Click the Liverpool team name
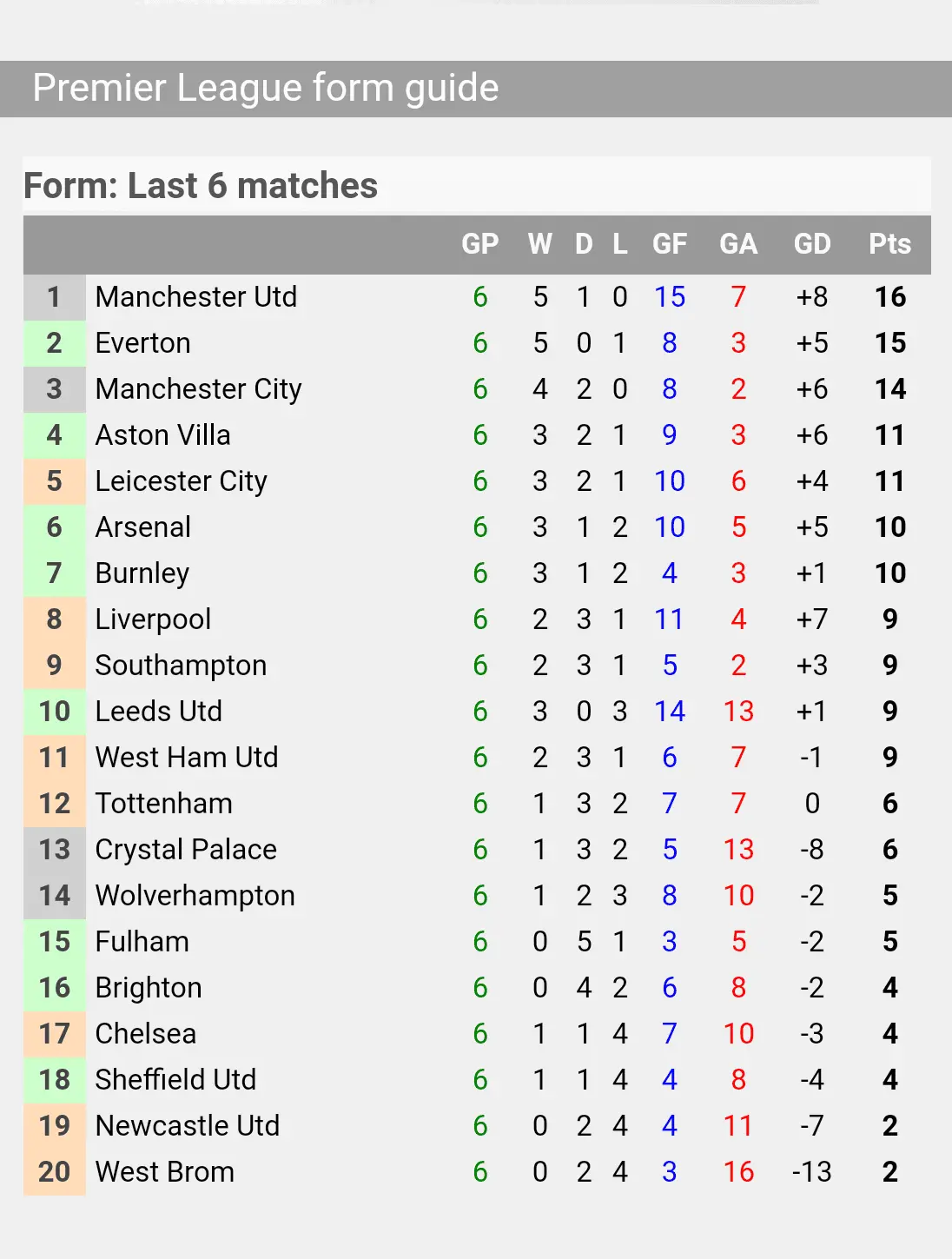The height and width of the screenshot is (1259, 952). point(153,620)
